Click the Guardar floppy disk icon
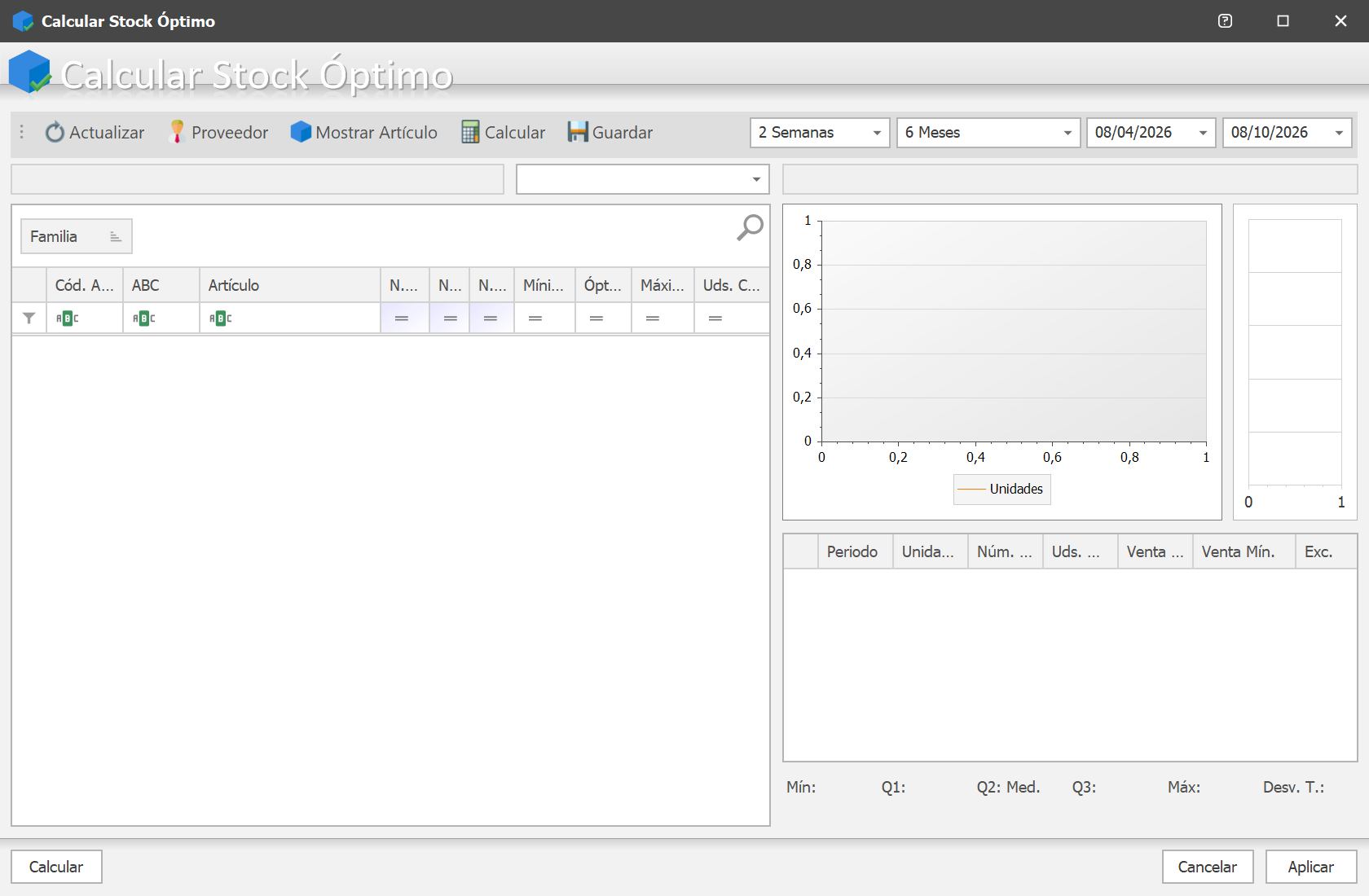1369x896 pixels. [x=578, y=132]
